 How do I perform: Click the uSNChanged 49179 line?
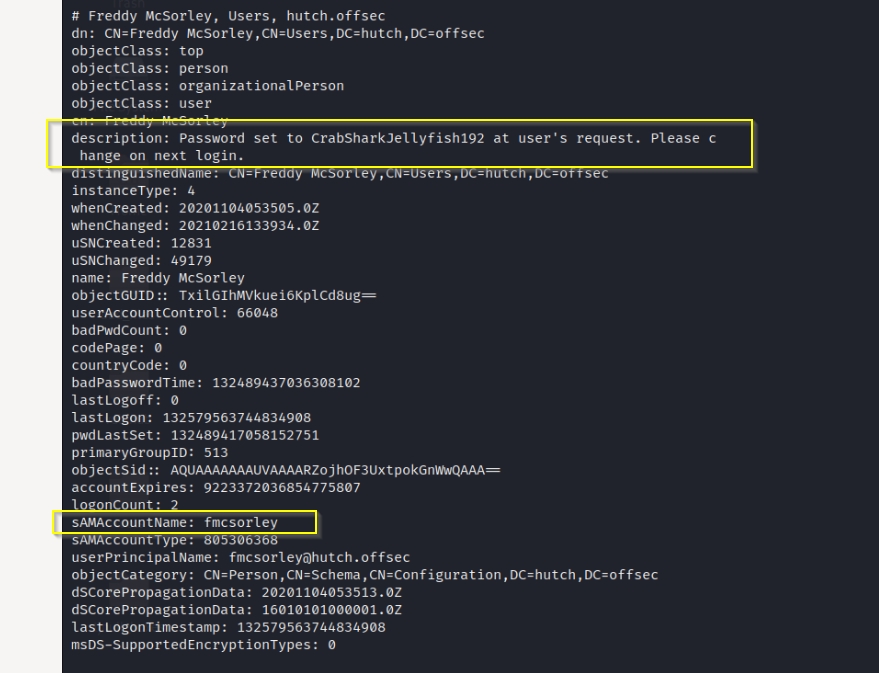141,260
